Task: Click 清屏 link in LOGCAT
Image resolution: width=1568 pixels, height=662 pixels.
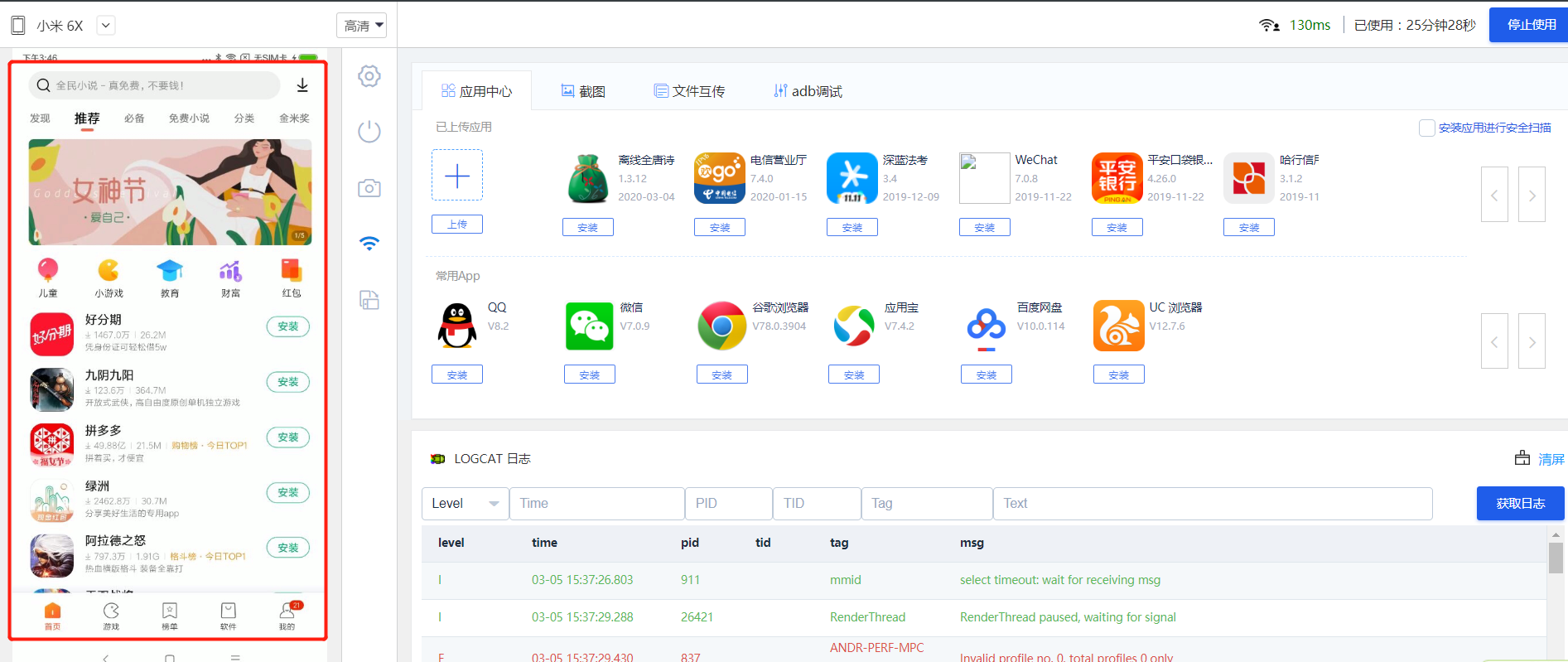Action: [1551, 459]
